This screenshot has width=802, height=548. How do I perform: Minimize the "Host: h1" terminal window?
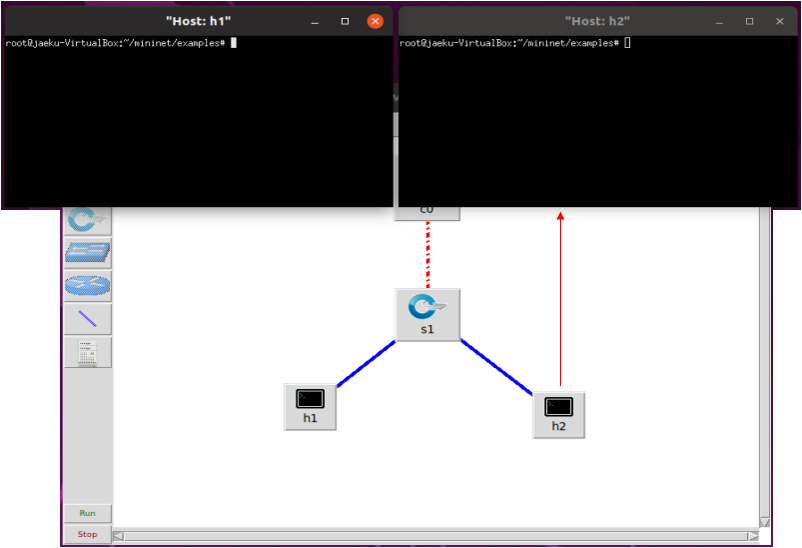315,21
